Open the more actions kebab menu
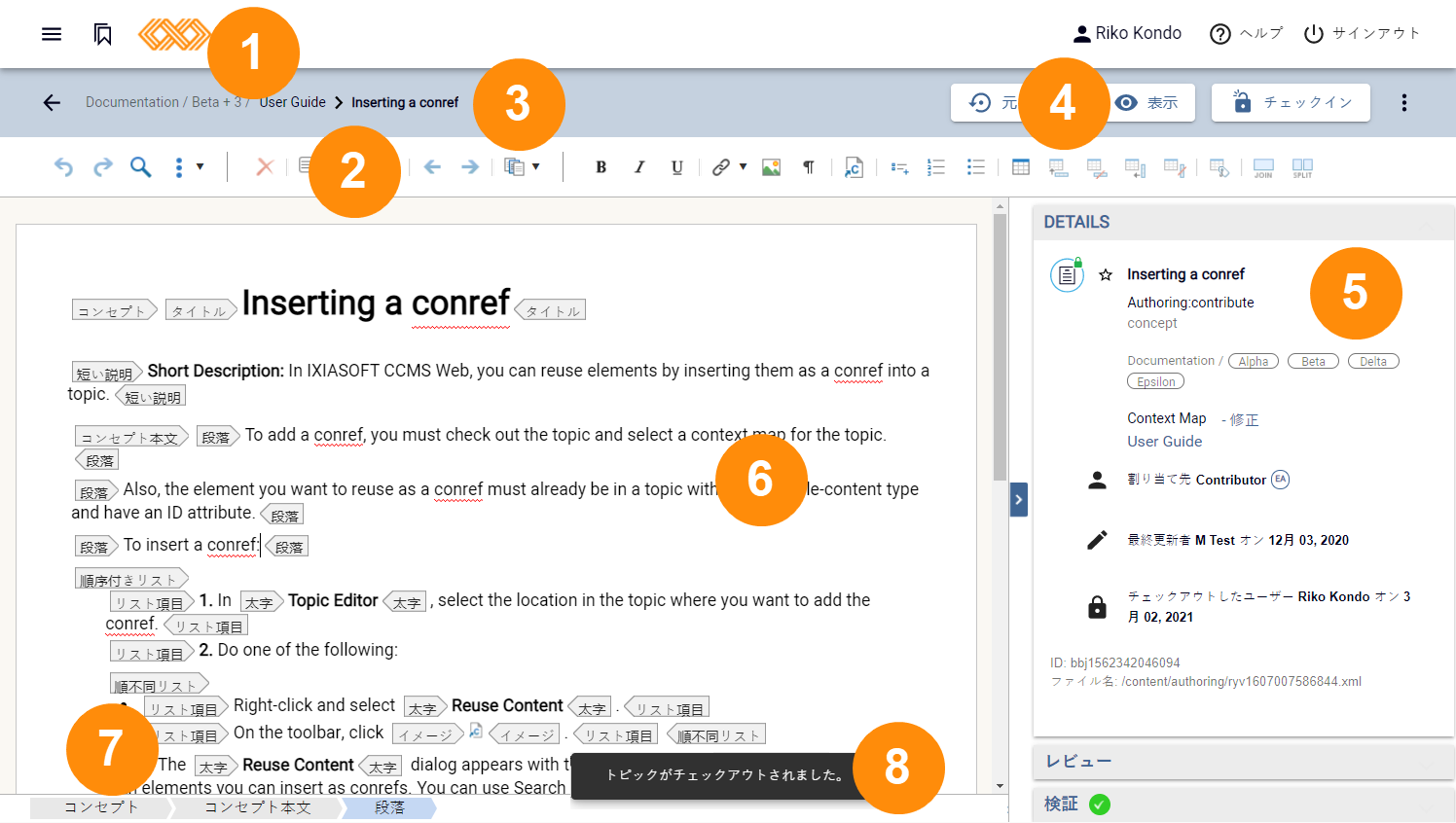The height and width of the screenshot is (823, 1456). tap(1404, 102)
